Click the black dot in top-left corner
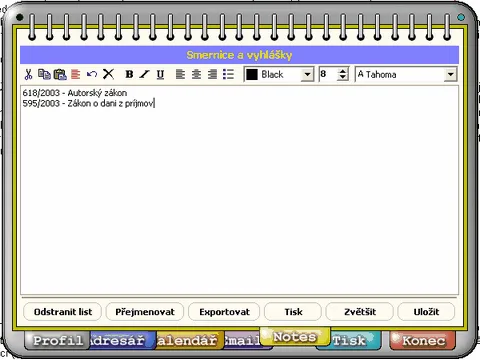 [19, 17]
